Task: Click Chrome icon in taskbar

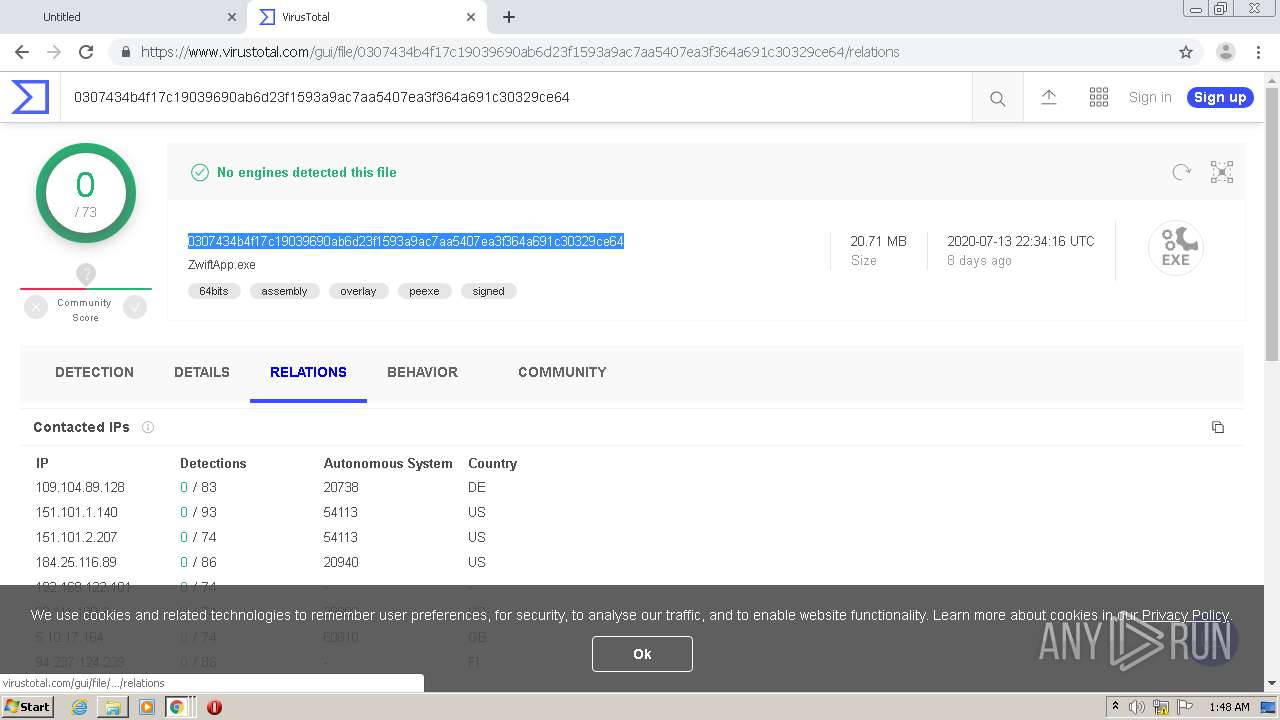Action: 177,707
